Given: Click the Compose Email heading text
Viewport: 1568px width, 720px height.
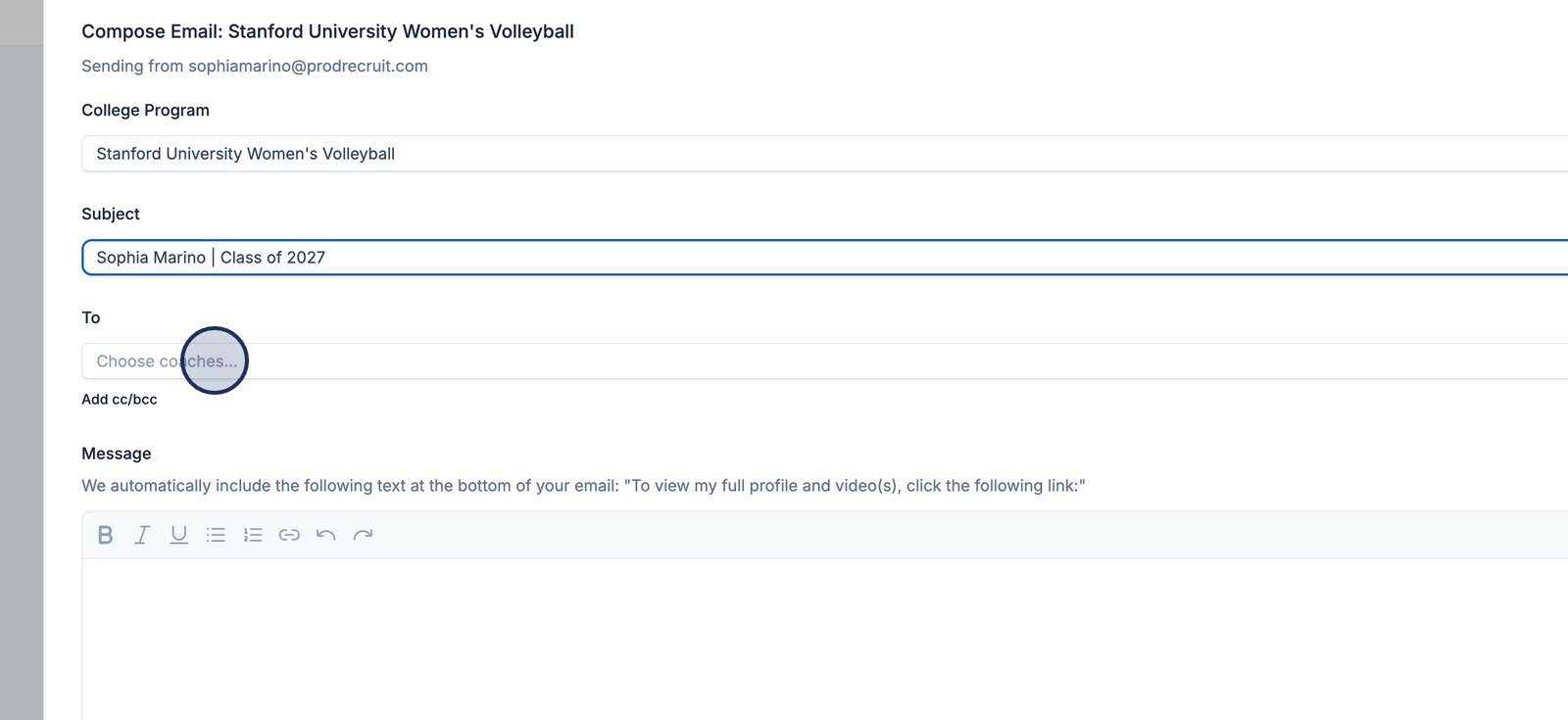Looking at the screenshot, I should (327, 31).
